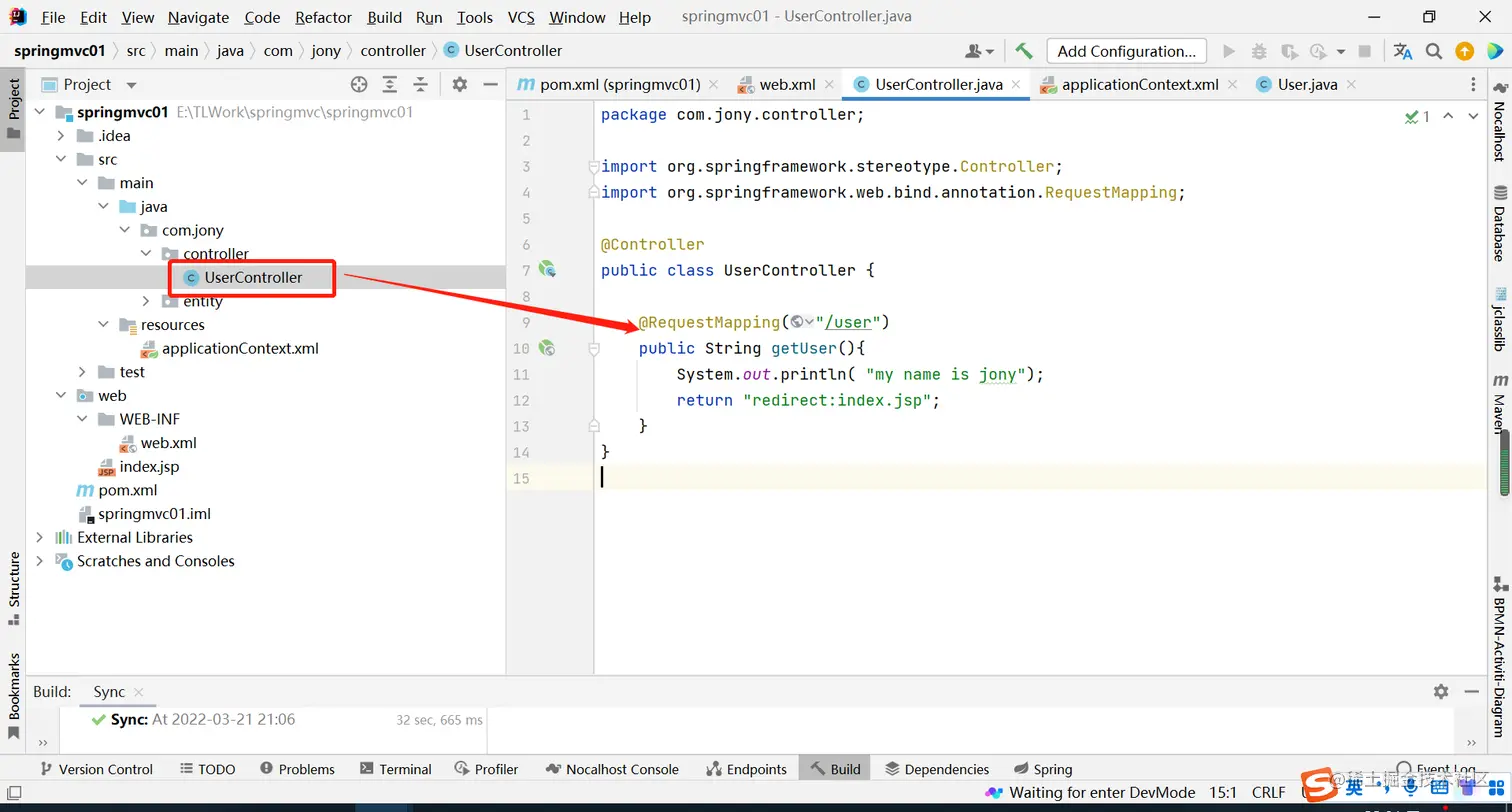Expand the entity package

145,301
